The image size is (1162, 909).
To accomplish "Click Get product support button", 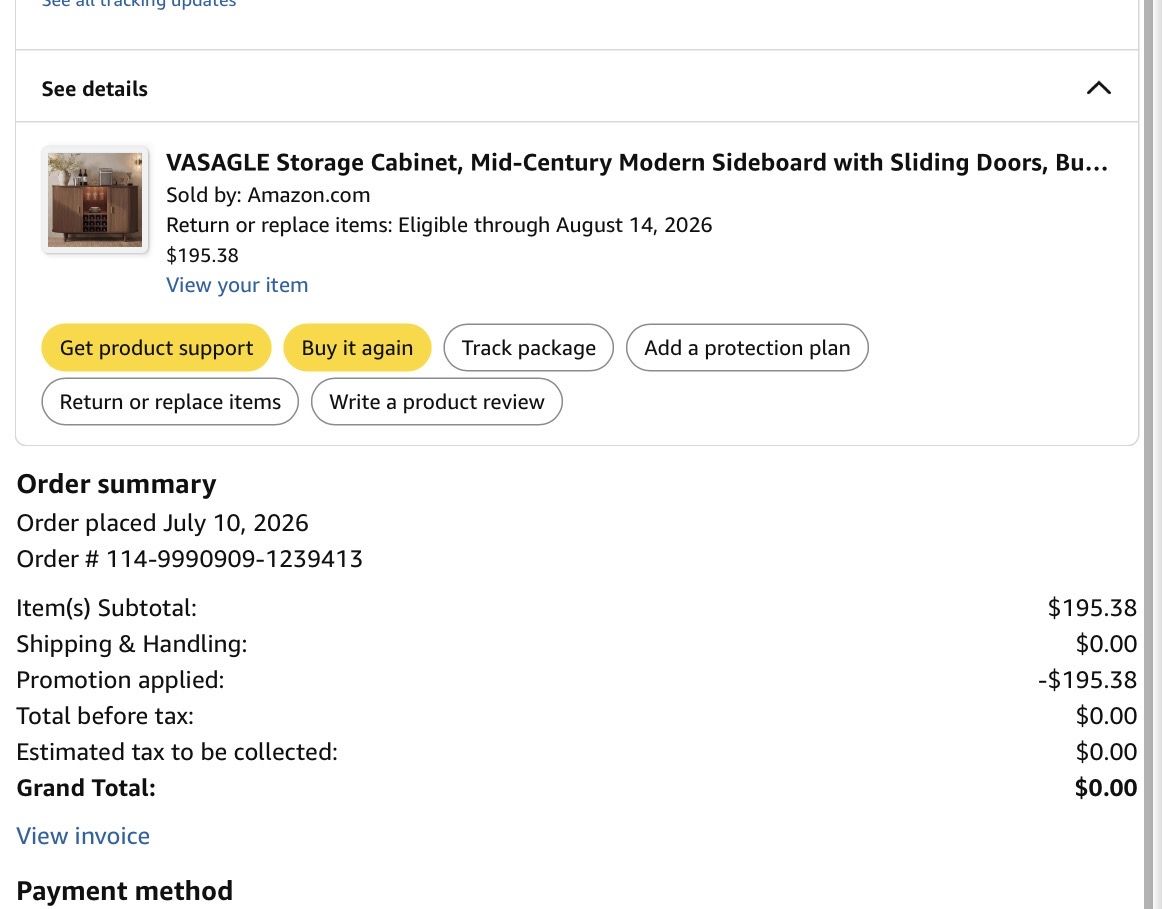I will pyautogui.click(x=156, y=347).
